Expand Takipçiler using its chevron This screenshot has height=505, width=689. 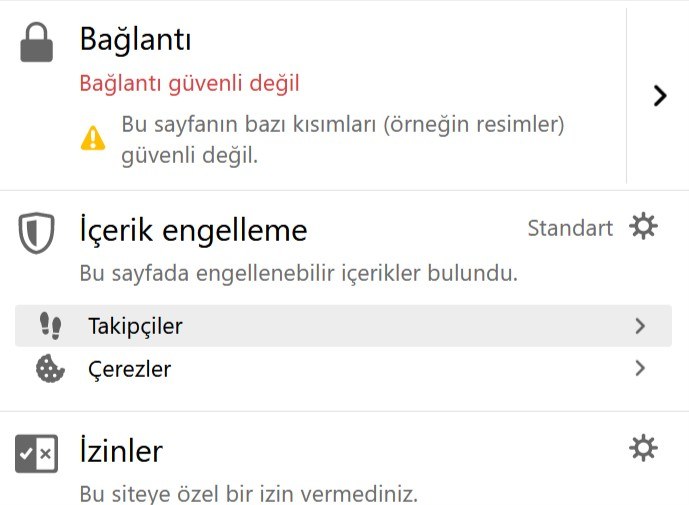pos(640,326)
